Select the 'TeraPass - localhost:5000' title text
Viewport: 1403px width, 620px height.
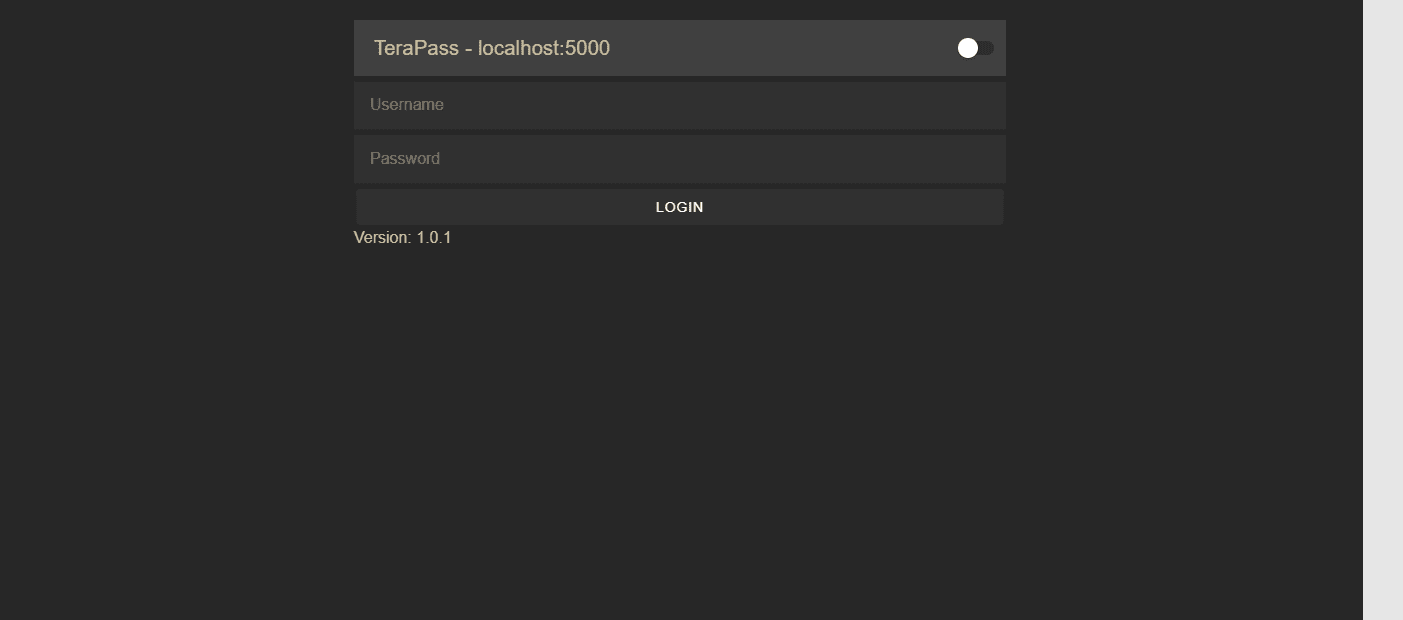[492, 48]
